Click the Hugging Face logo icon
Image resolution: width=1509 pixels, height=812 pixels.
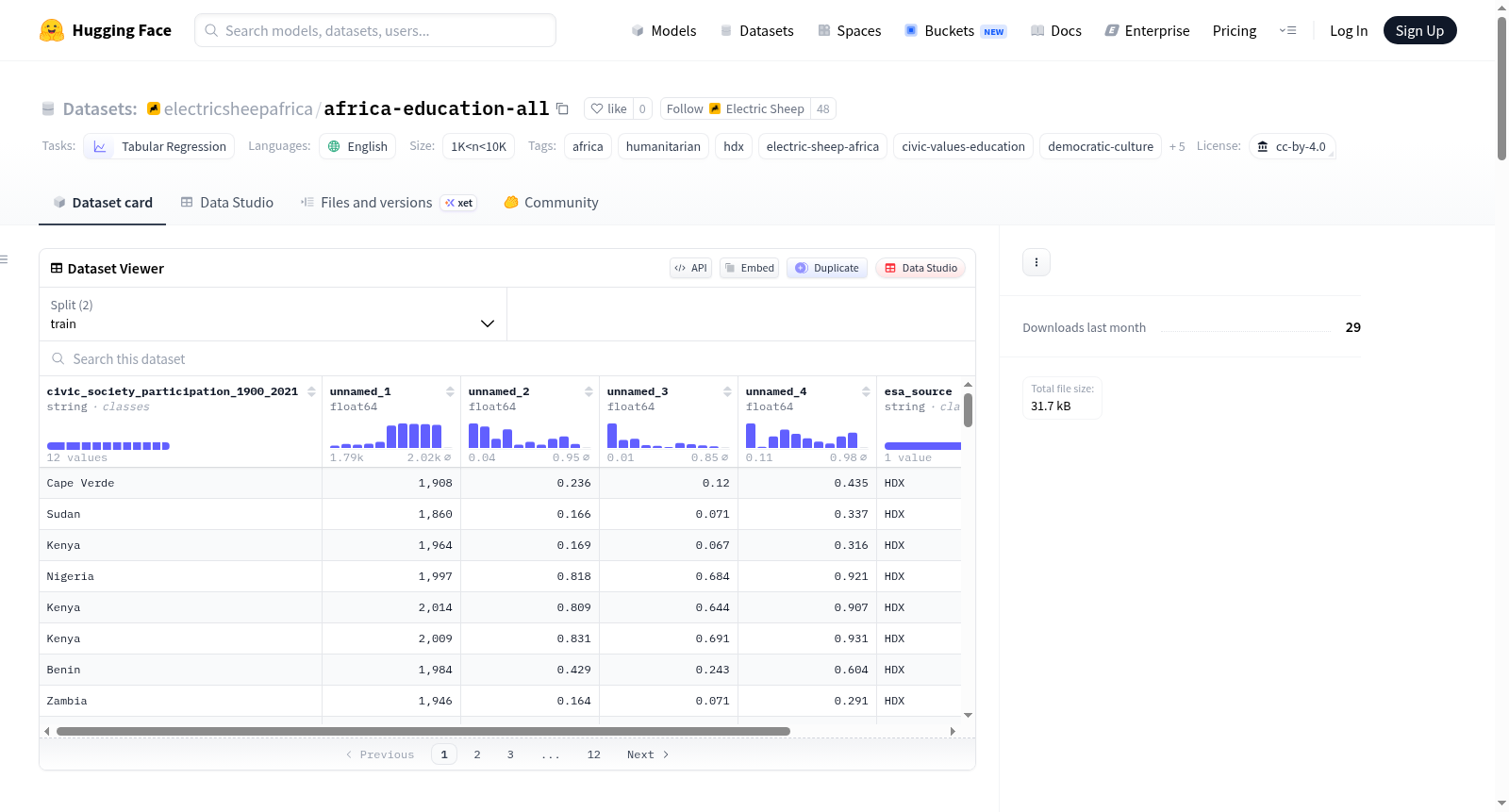51,30
